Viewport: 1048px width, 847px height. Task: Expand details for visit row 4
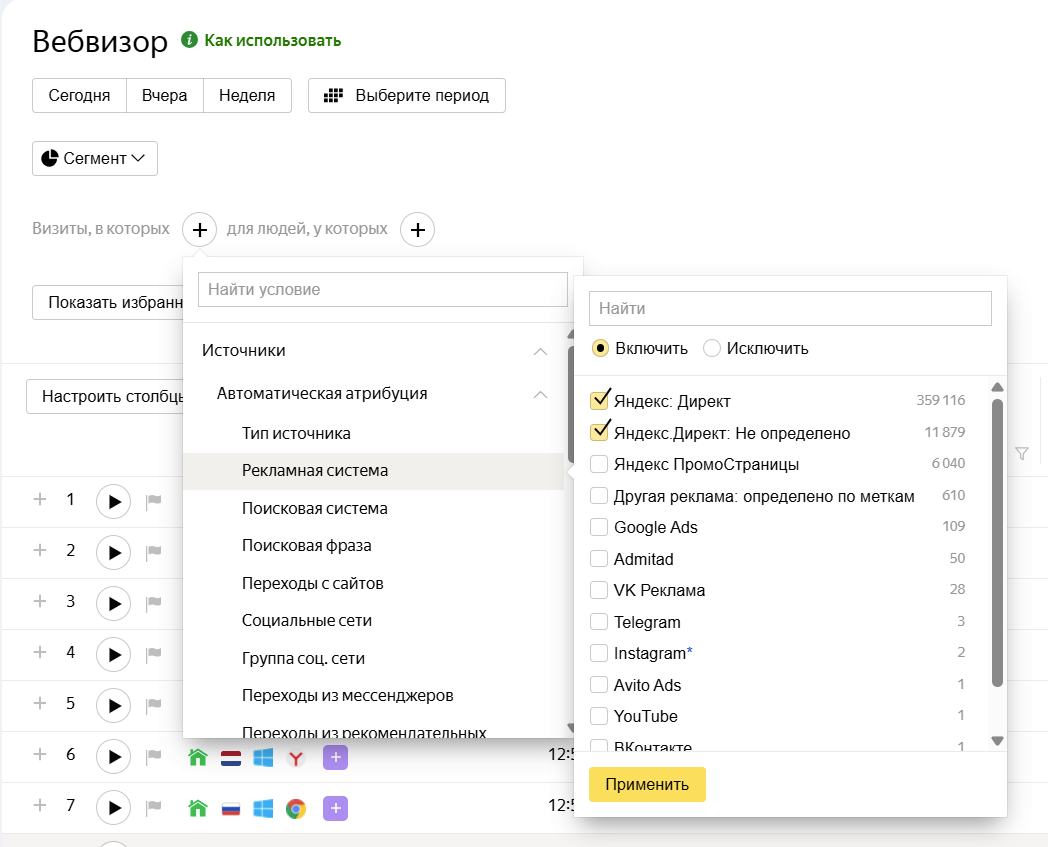click(x=40, y=652)
